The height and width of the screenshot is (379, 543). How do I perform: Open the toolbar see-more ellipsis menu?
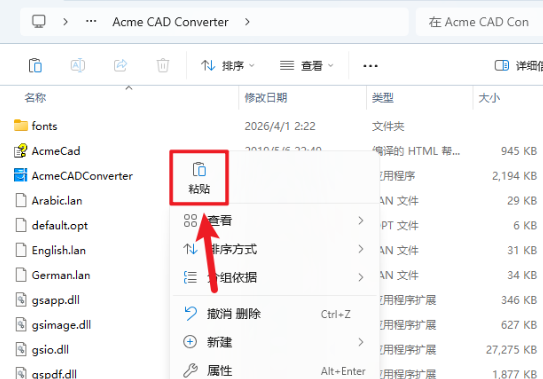pyautogui.click(x=370, y=65)
